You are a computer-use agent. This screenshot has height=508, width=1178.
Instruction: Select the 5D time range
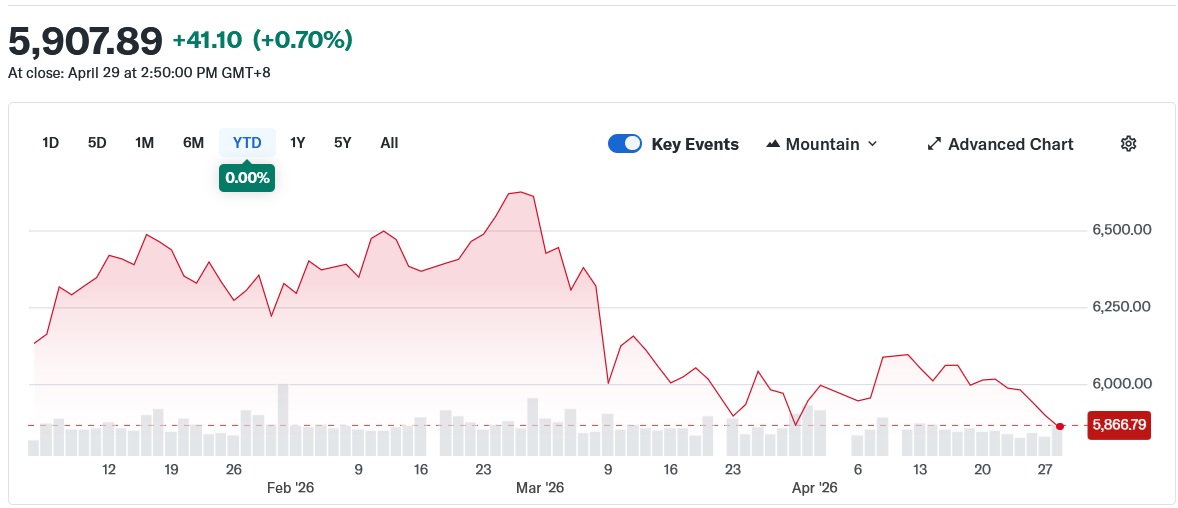(97, 143)
